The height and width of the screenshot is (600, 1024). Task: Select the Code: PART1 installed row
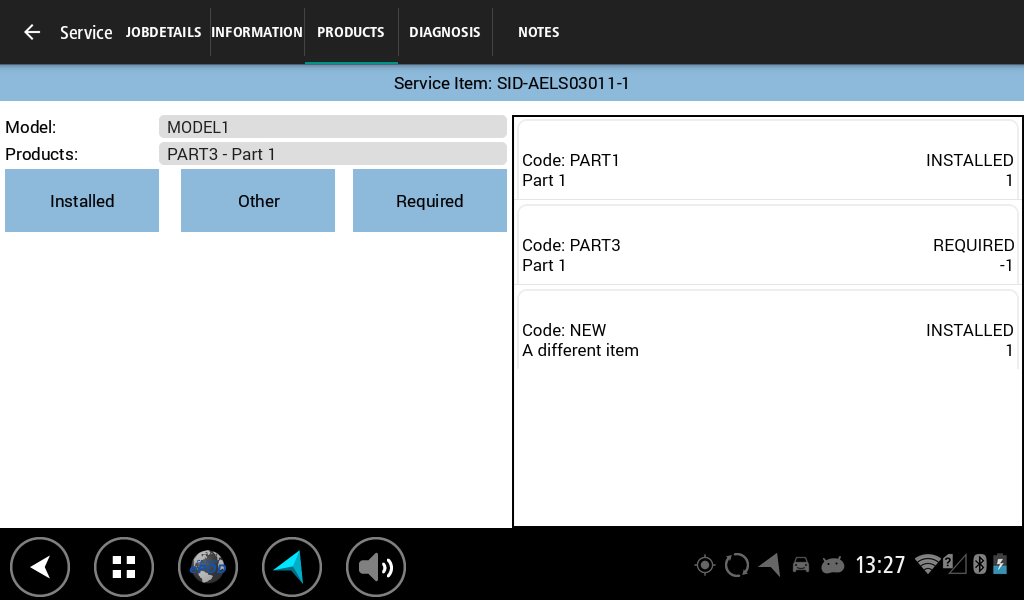click(x=767, y=160)
